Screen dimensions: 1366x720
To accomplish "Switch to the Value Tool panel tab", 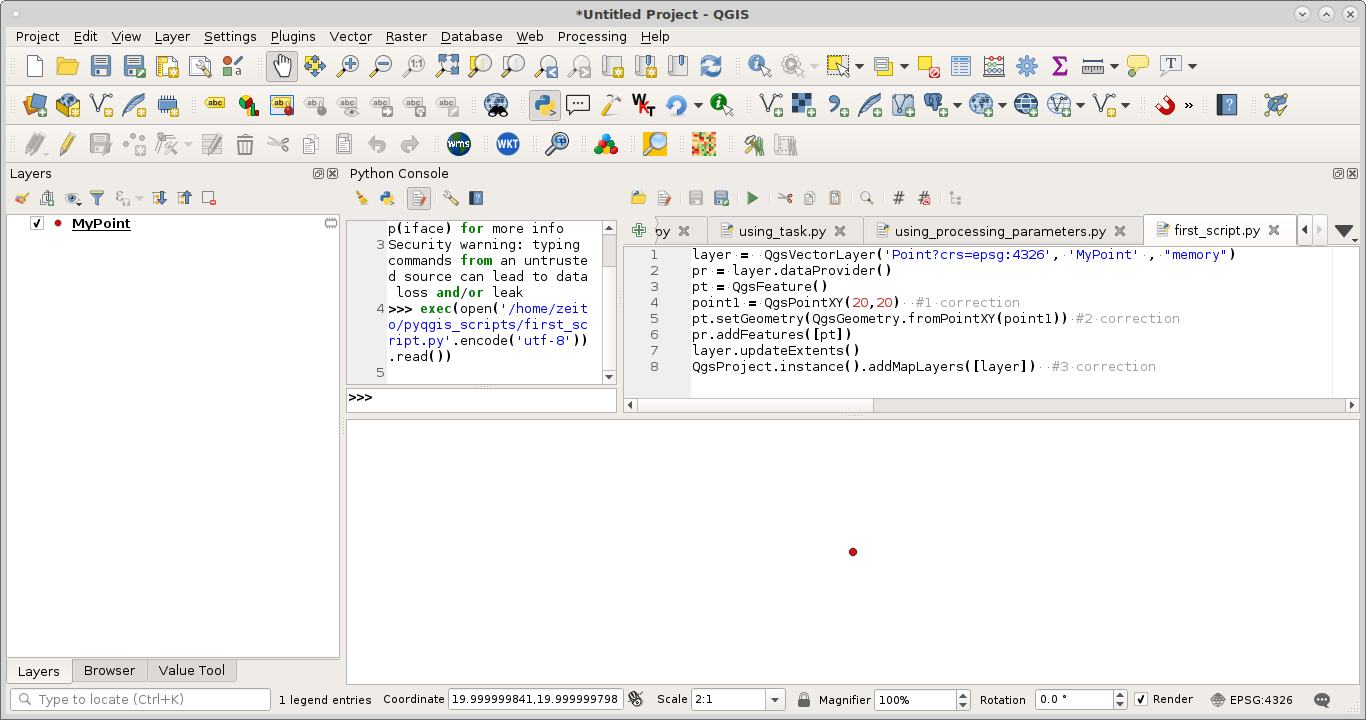I will 192,671.
